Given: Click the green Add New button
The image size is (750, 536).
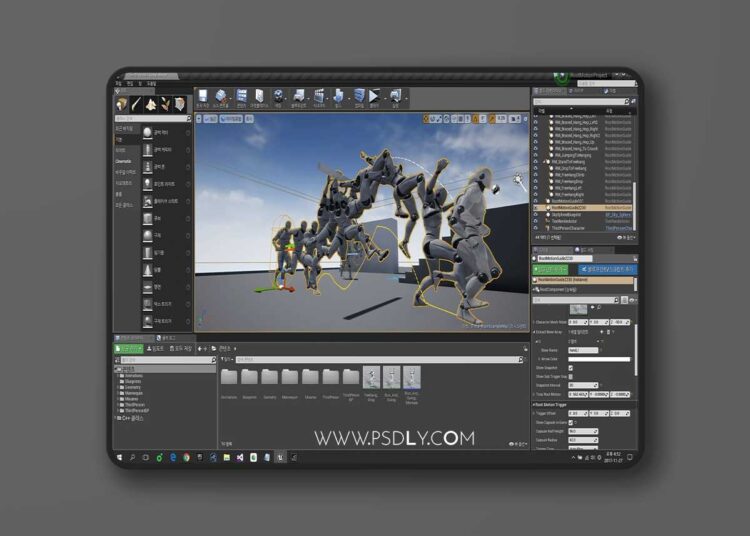Looking at the screenshot, I should (x=131, y=349).
